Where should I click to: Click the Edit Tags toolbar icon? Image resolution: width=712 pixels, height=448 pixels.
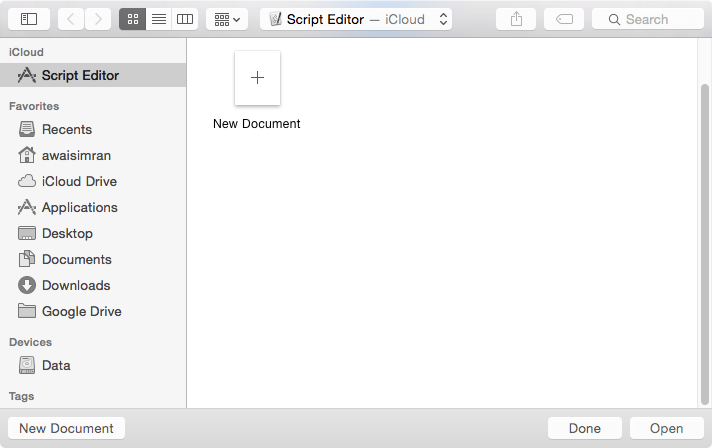tap(564, 19)
